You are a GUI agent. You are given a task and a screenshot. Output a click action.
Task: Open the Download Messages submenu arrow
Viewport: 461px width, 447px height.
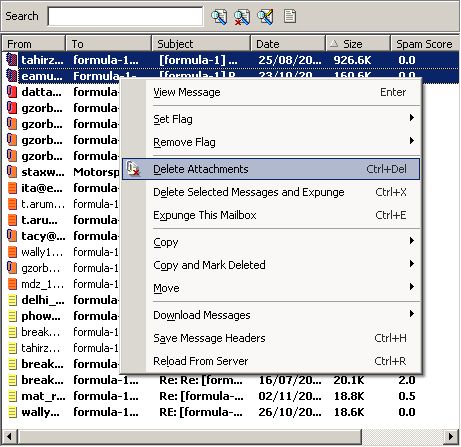click(x=412, y=314)
